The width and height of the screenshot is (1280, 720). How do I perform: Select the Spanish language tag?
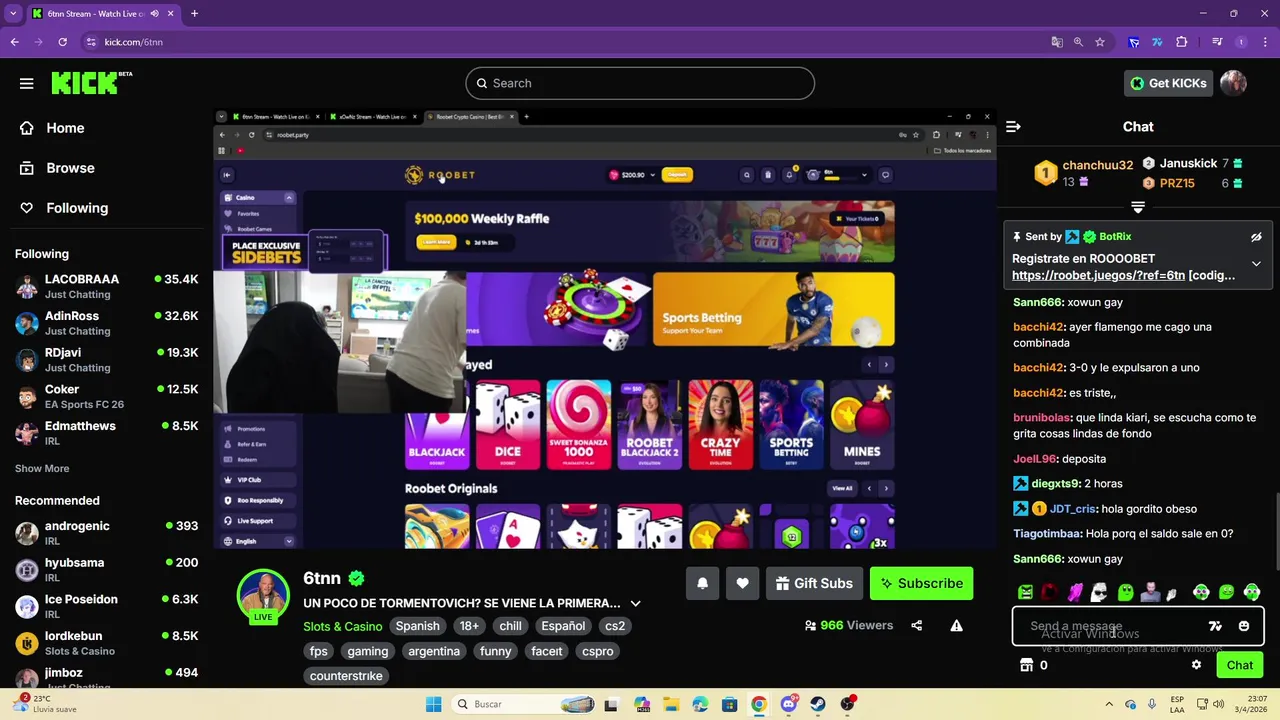tap(417, 626)
